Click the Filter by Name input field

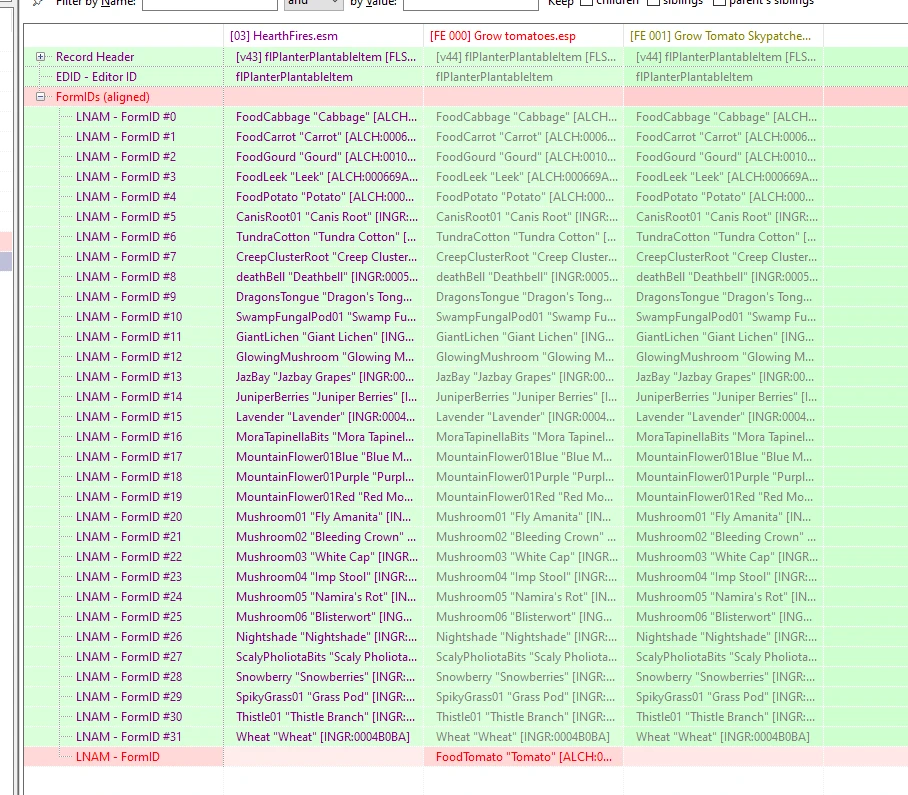coord(210,3)
